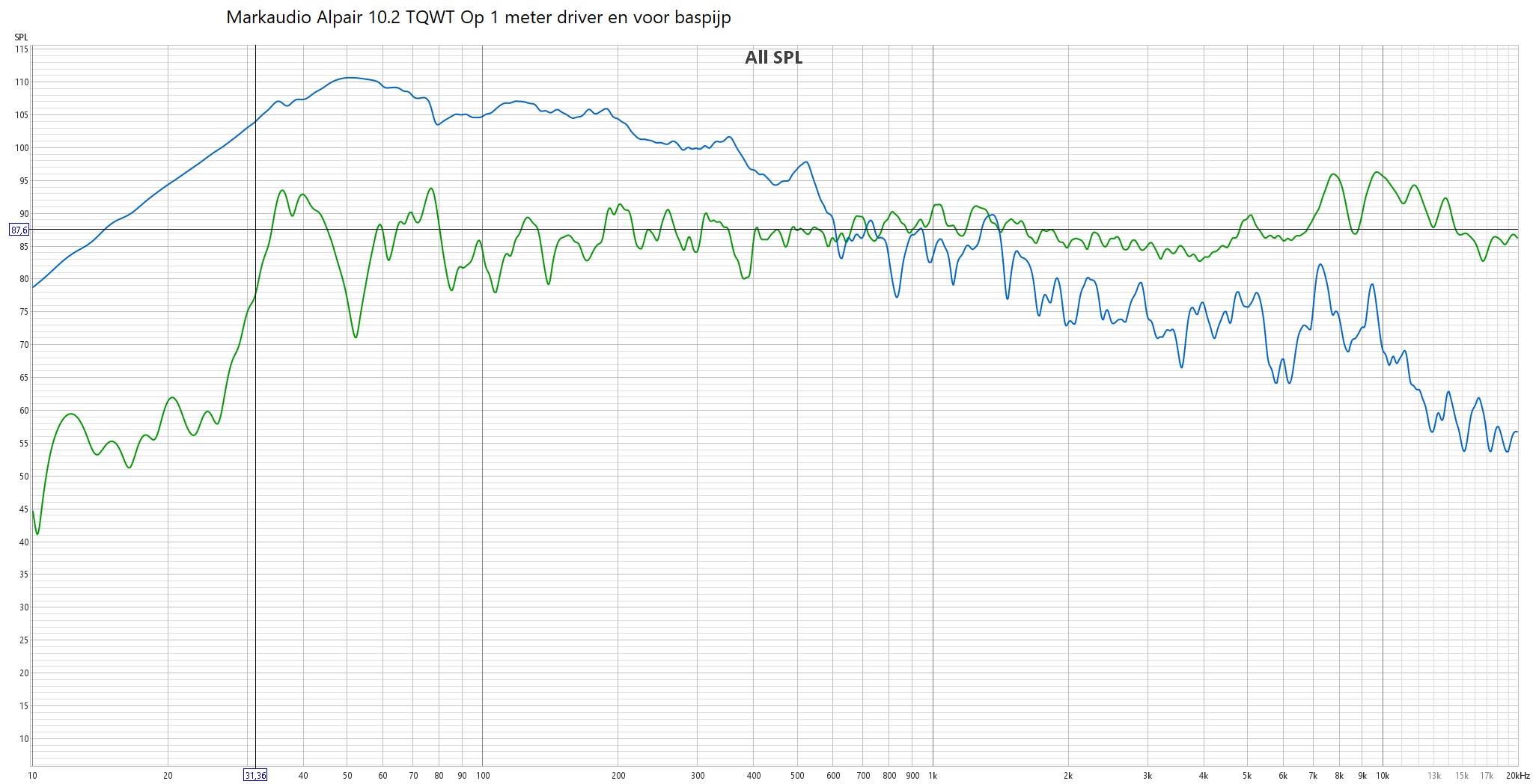Click the "65" SPL axis label

pos(24,378)
